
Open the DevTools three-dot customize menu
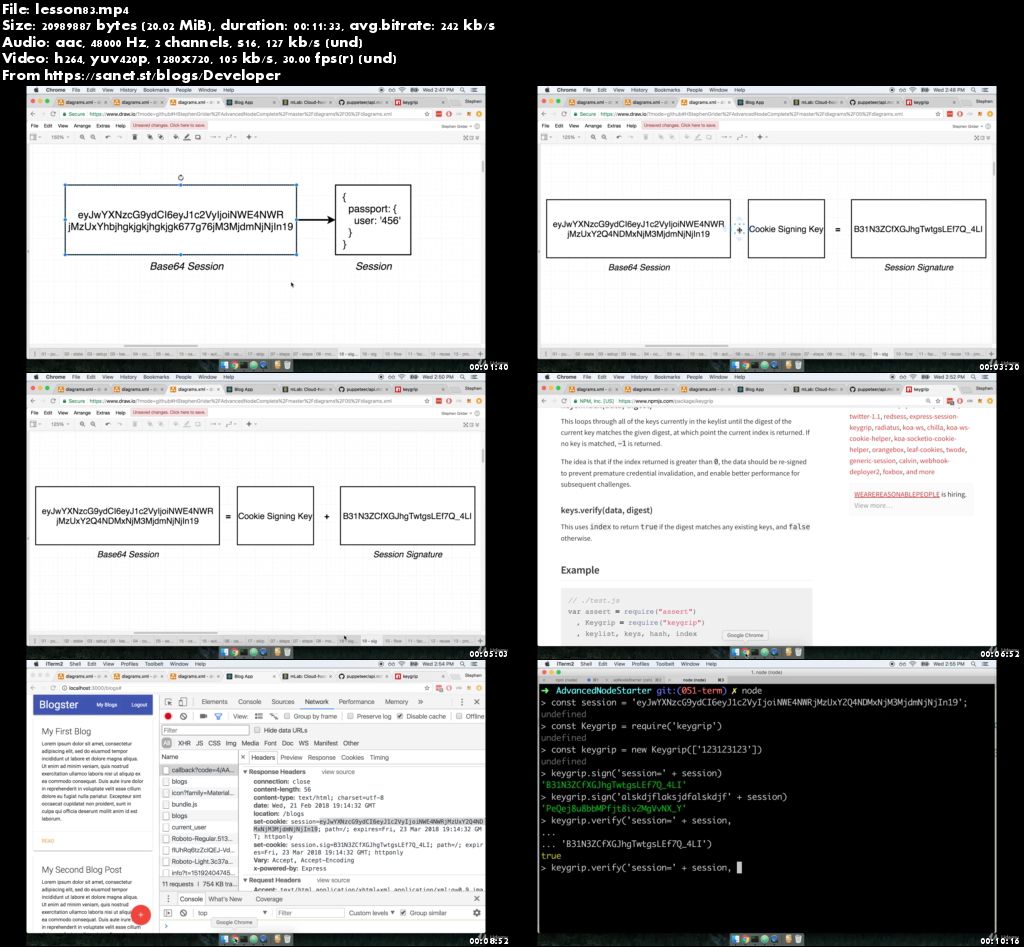click(x=462, y=701)
